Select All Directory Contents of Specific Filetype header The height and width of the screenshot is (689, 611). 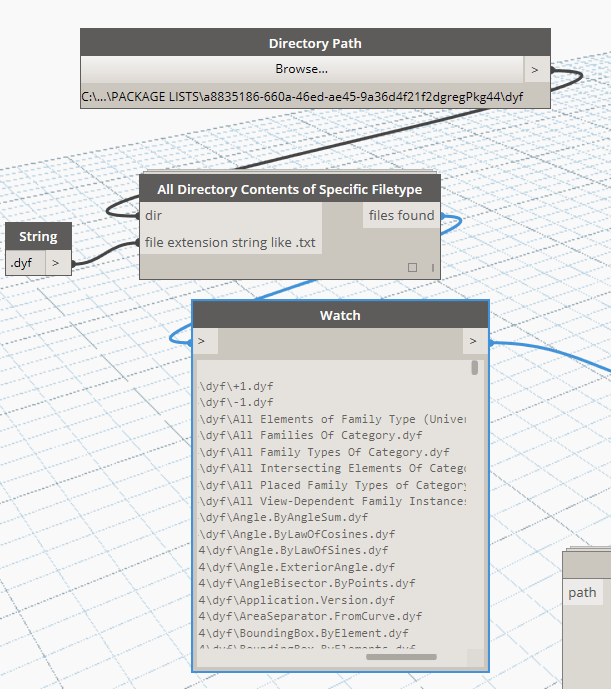290,189
